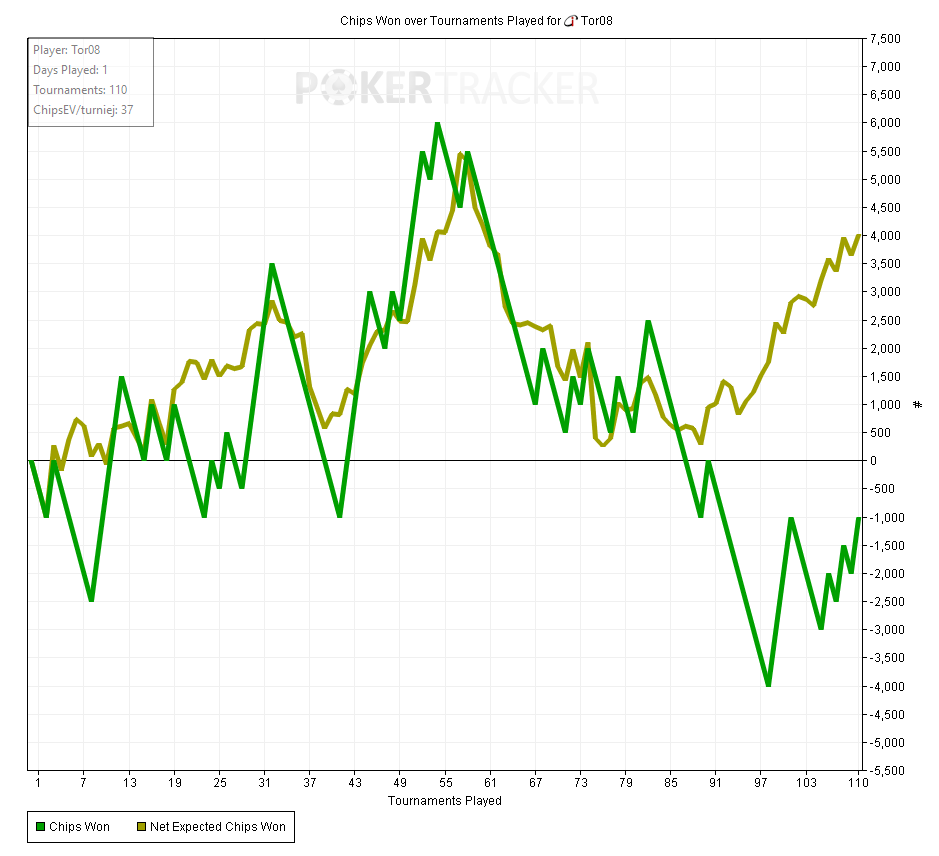Screen dimensions: 939x856
Task: Click the x-axis tick label 91
Action: coord(716,782)
